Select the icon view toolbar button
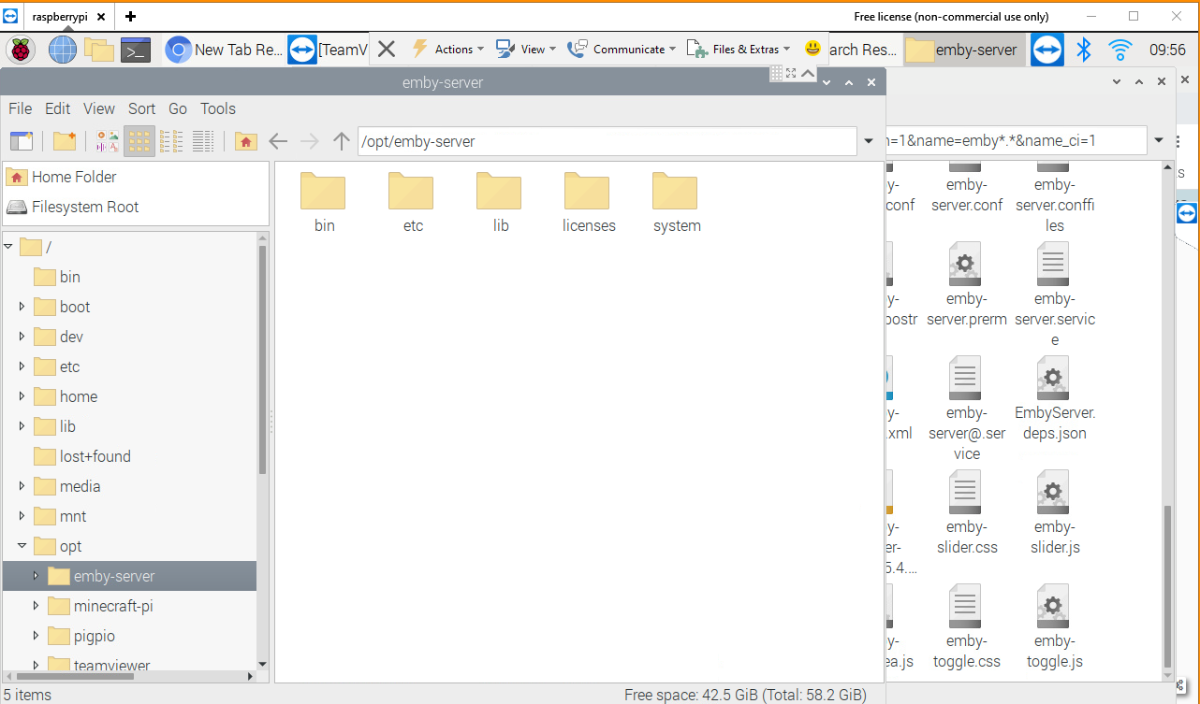1200x704 pixels. pos(139,142)
